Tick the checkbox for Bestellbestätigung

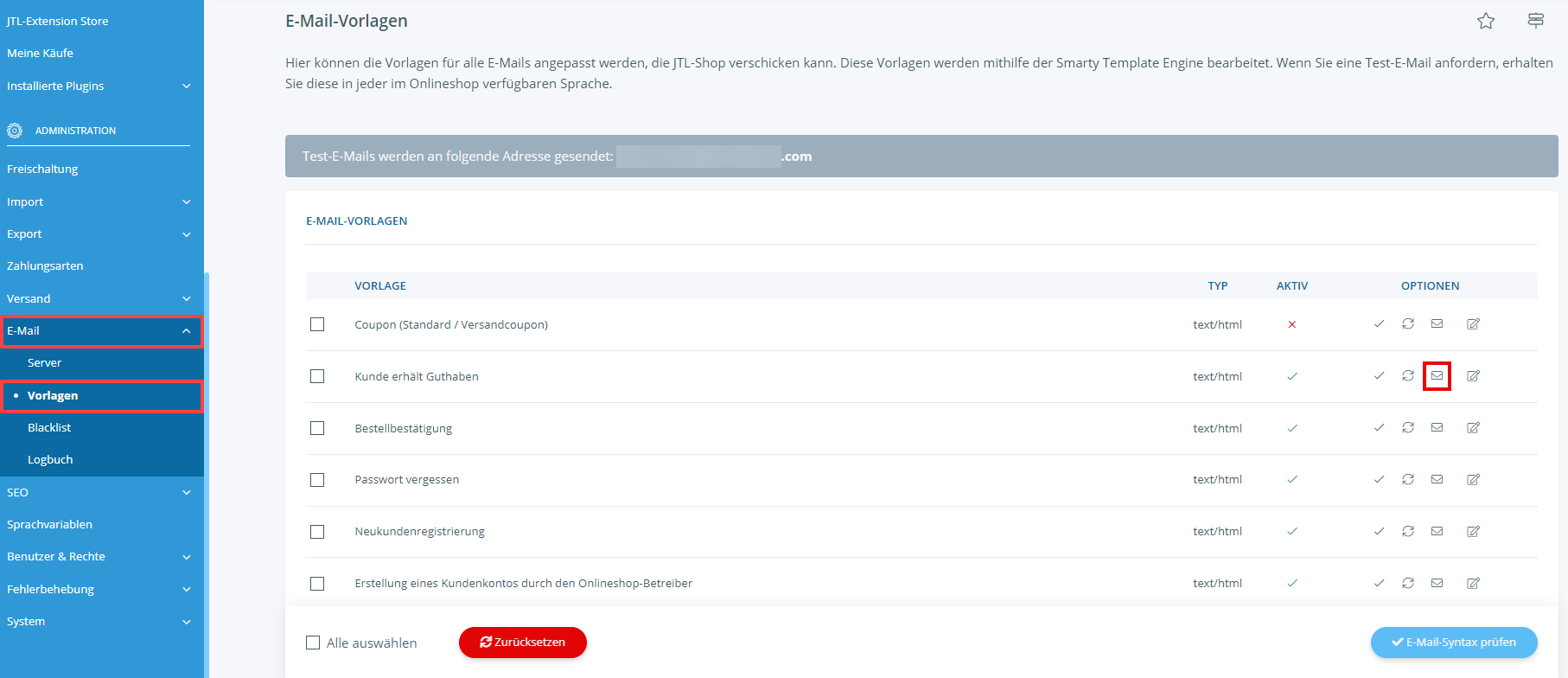(x=317, y=428)
